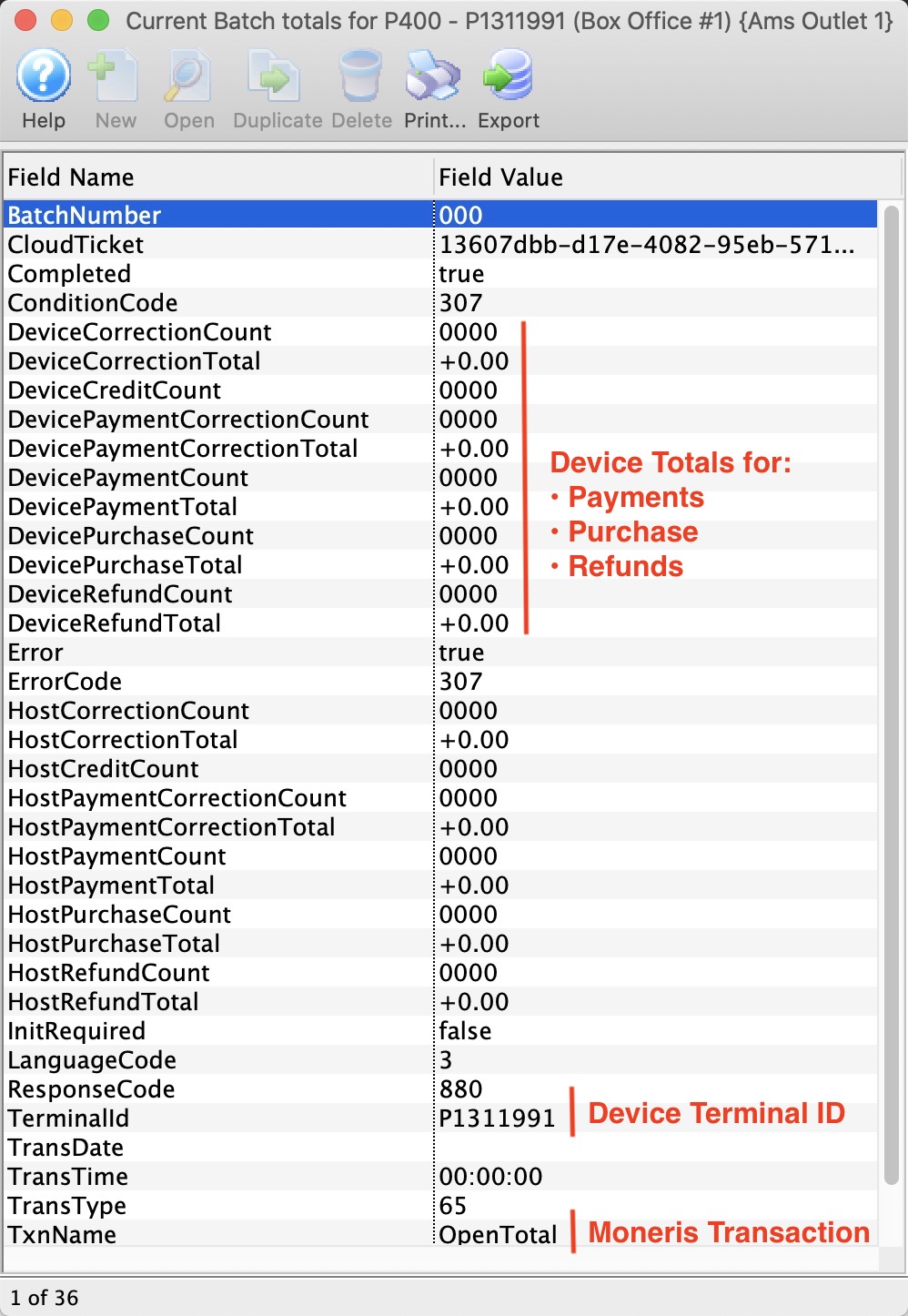Select the HostCreditCount row
Screen dimensions: 908x1316
pos(440,768)
